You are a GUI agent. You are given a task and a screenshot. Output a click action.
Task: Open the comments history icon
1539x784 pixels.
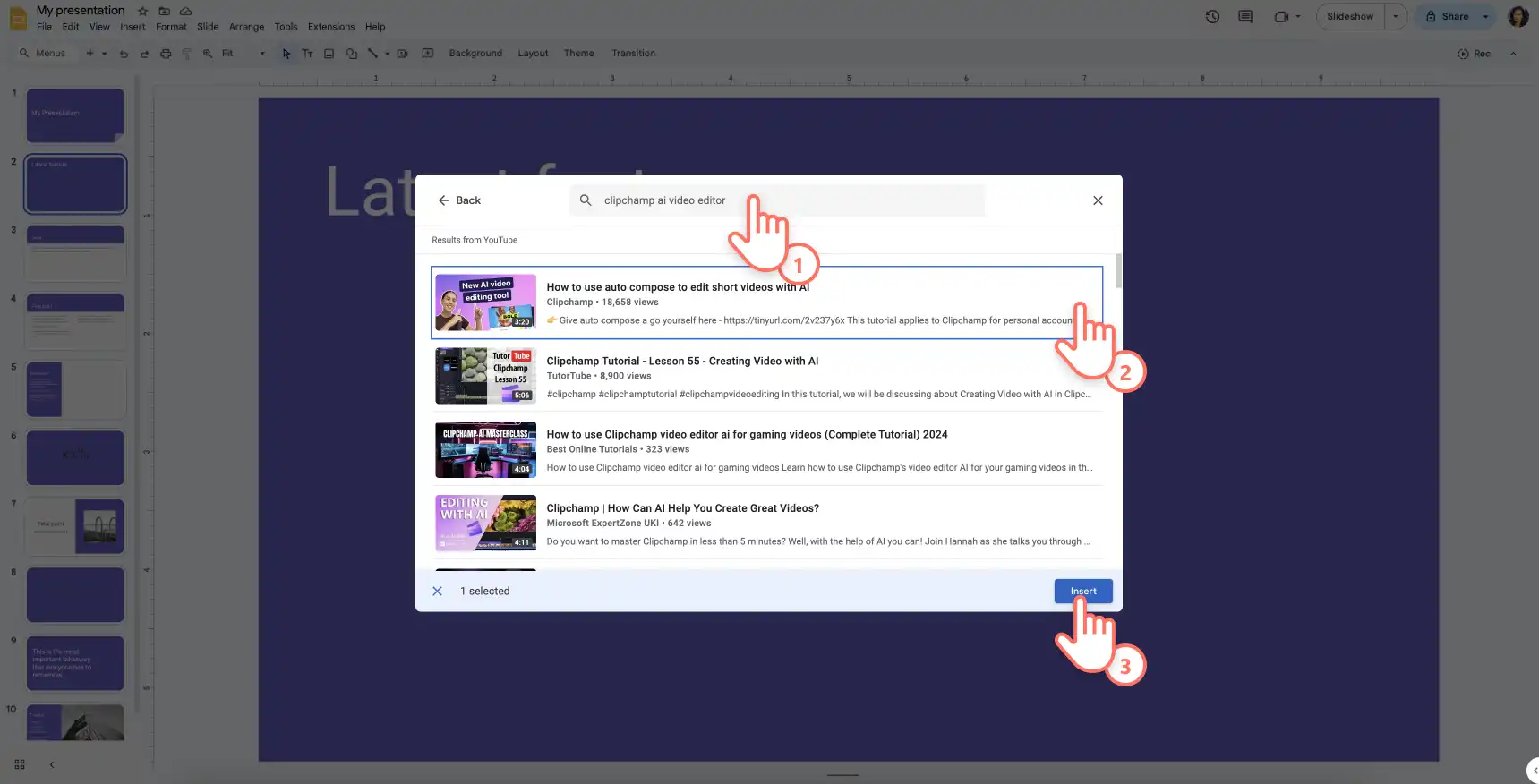(x=1245, y=16)
